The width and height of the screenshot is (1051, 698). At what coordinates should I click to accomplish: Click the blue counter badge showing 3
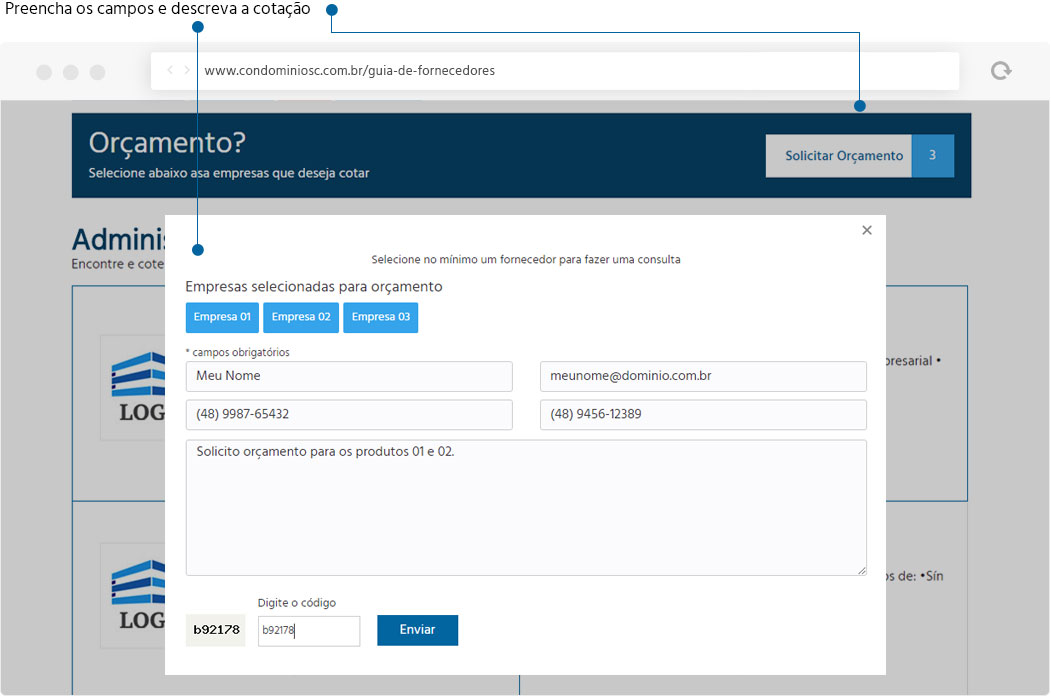click(933, 156)
